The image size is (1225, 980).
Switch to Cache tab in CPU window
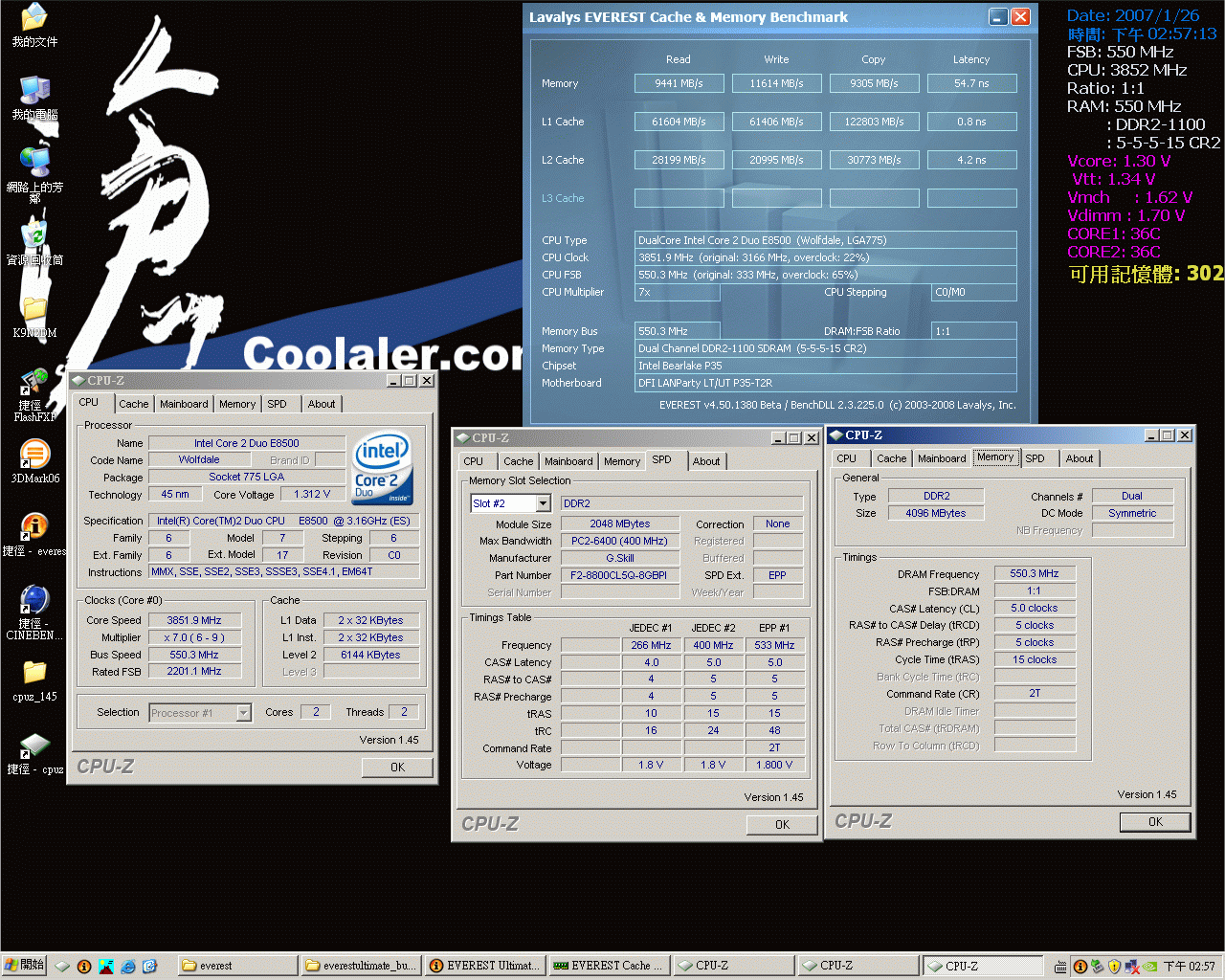134,404
